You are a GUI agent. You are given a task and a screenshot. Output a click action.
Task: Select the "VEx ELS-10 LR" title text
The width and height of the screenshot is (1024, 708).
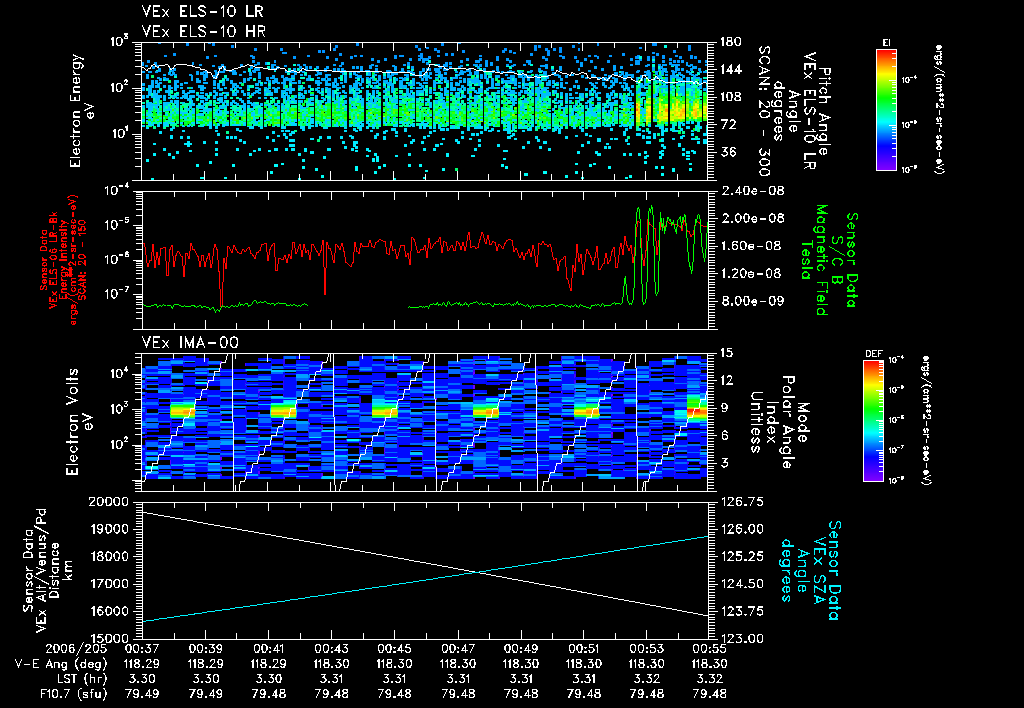click(x=202, y=12)
